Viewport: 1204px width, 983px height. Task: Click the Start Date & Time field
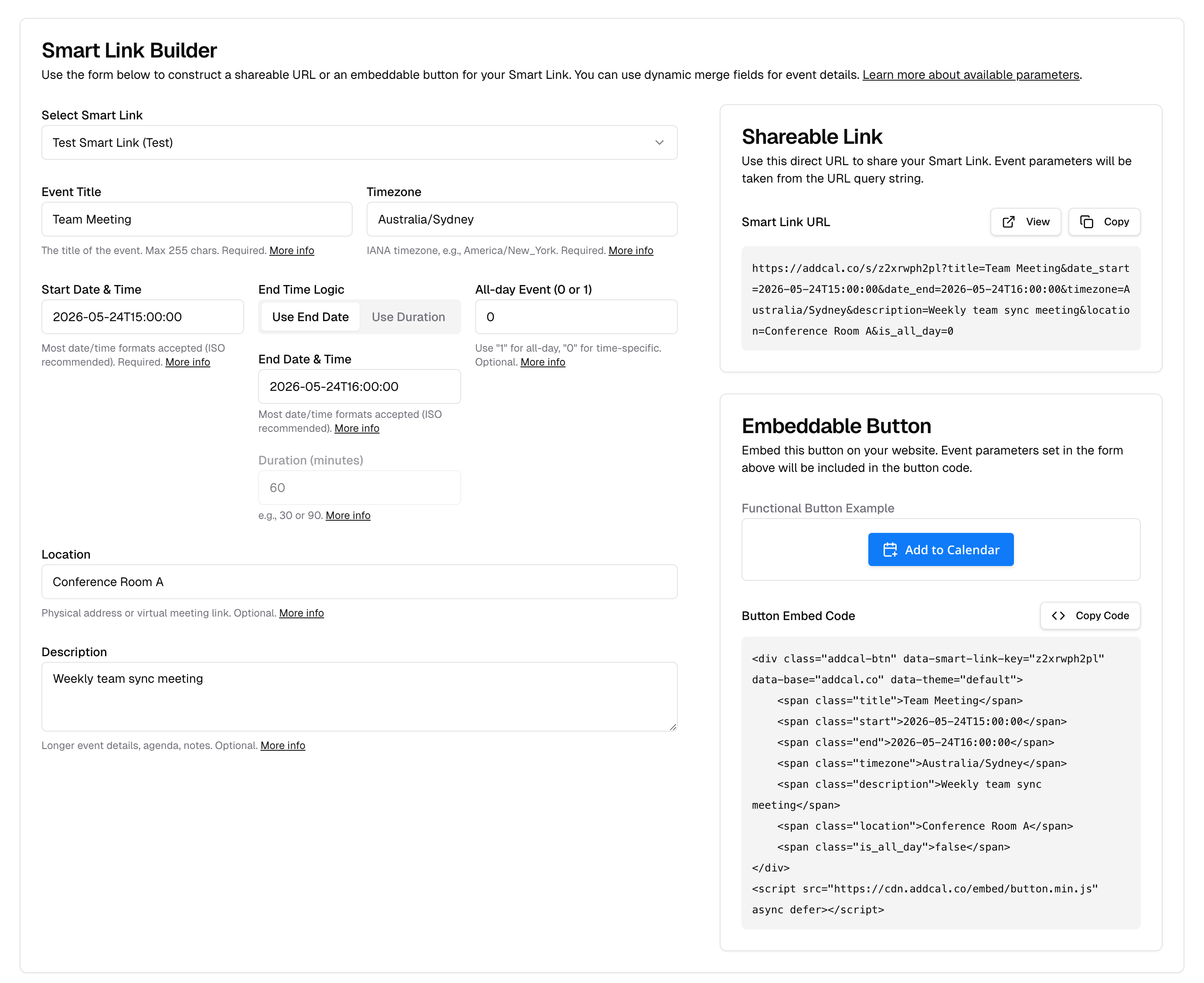tap(142, 317)
